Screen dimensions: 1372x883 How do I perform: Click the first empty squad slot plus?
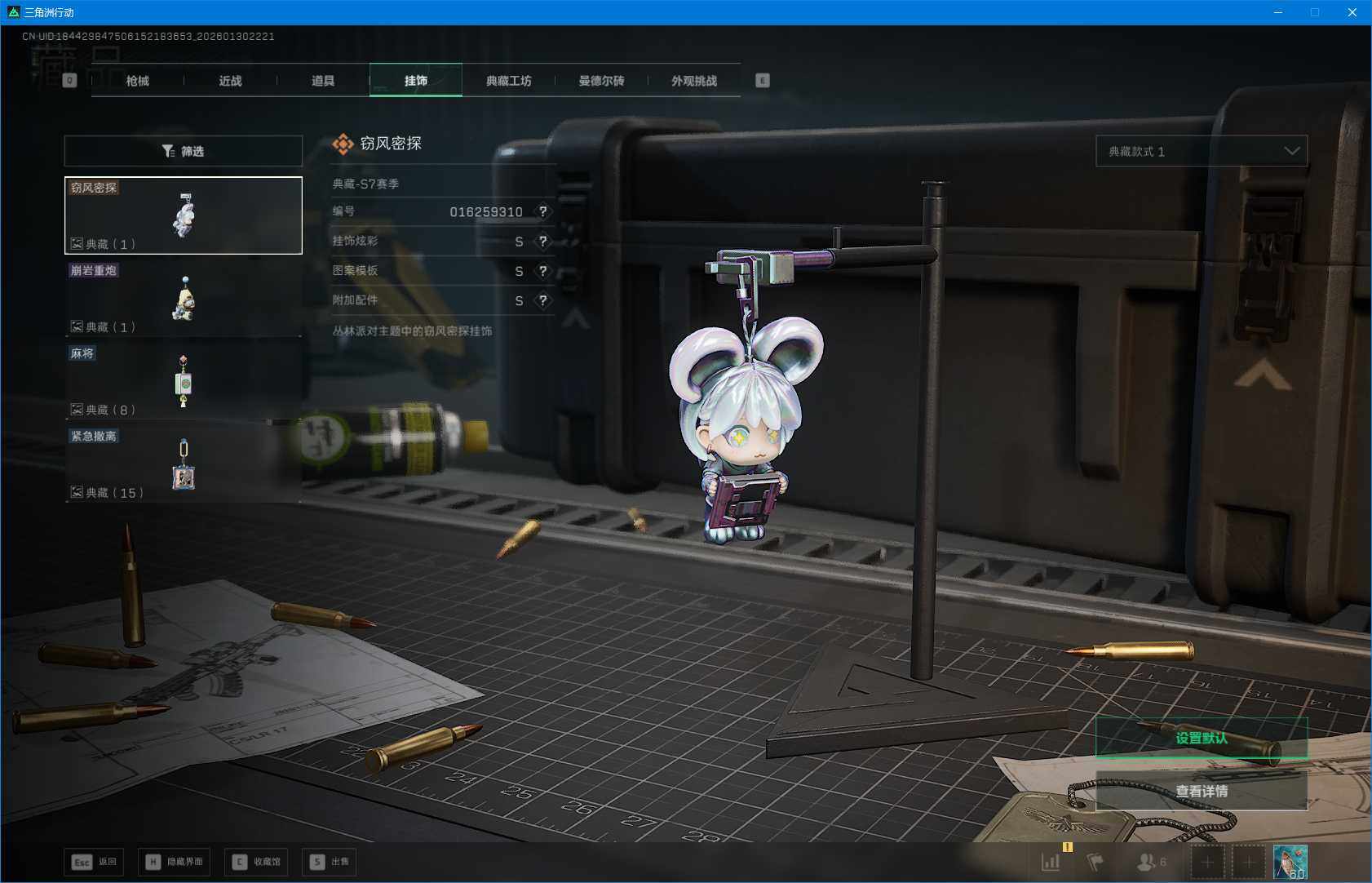(x=1207, y=862)
